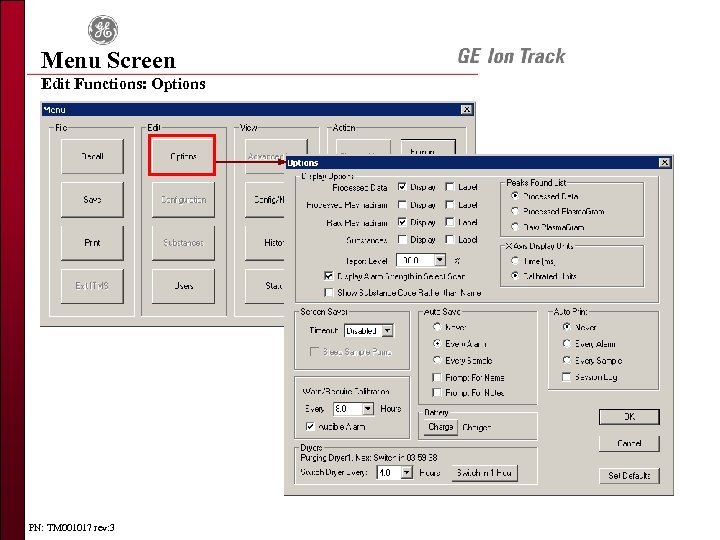The height and width of the screenshot is (540, 720).
Task: Set Auto Print to Every Sample
Action: [567, 360]
